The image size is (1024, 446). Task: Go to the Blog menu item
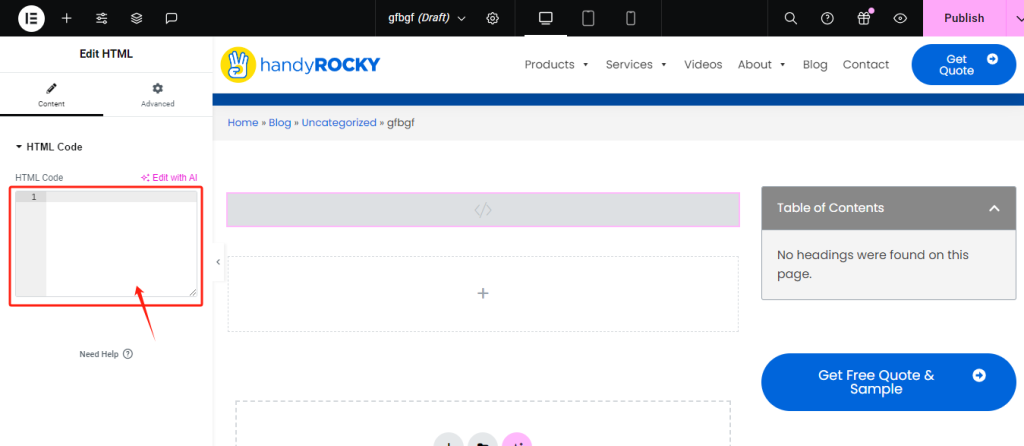click(814, 65)
